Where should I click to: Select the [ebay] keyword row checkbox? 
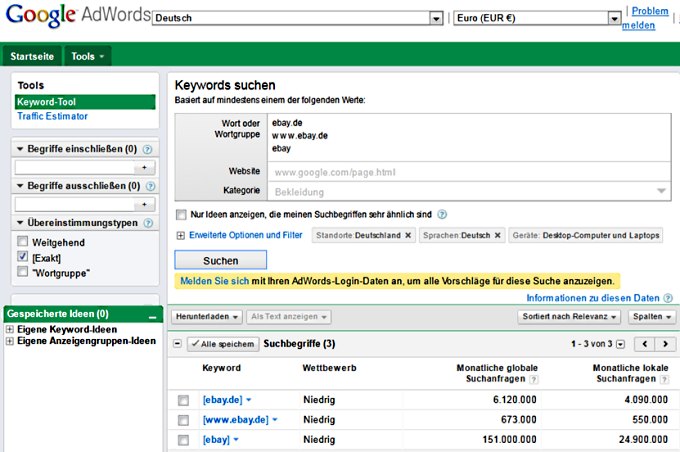coord(183,440)
